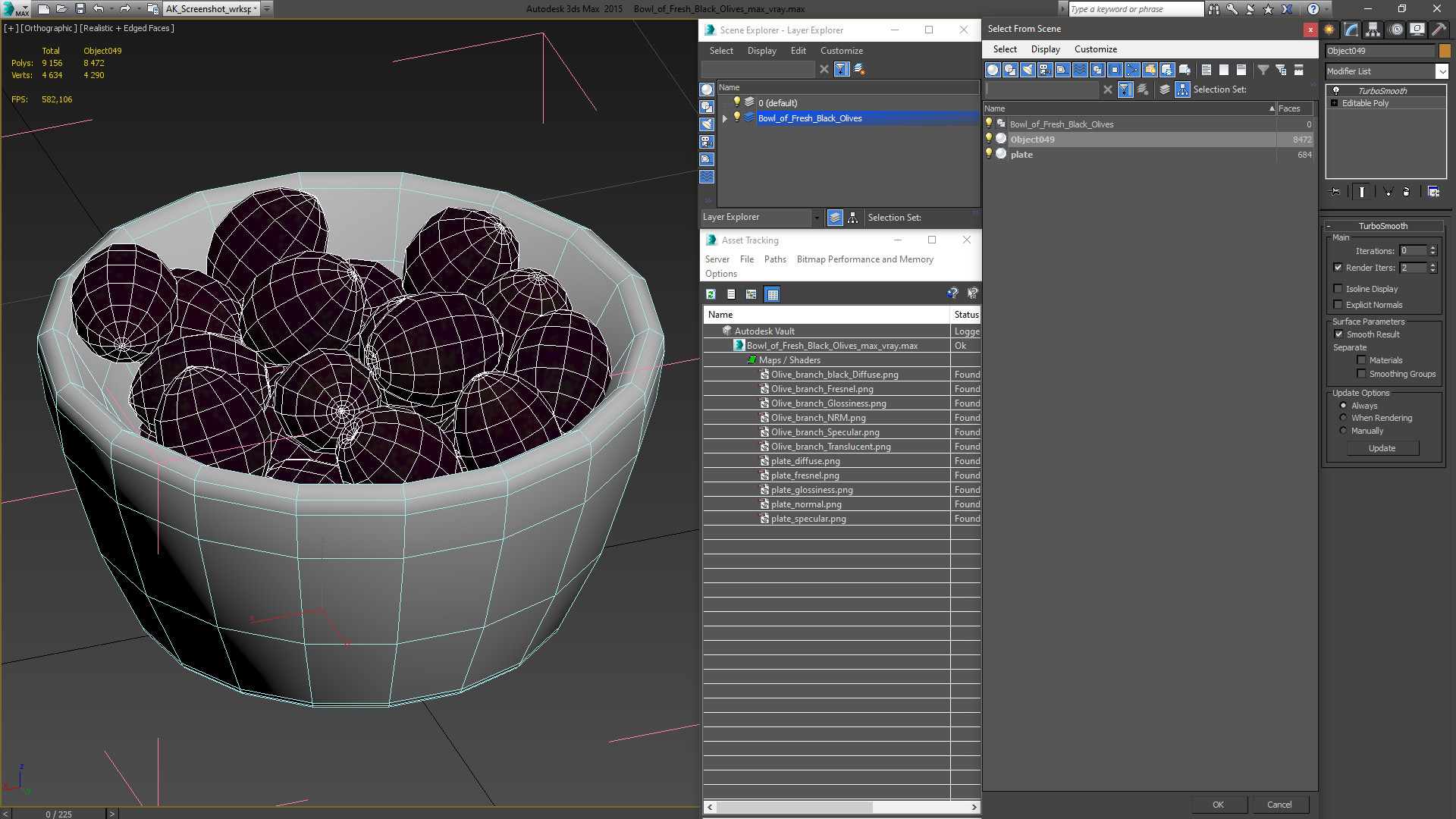Select the Always update radio option
Screen dimensions: 1456x819
click(x=1343, y=406)
